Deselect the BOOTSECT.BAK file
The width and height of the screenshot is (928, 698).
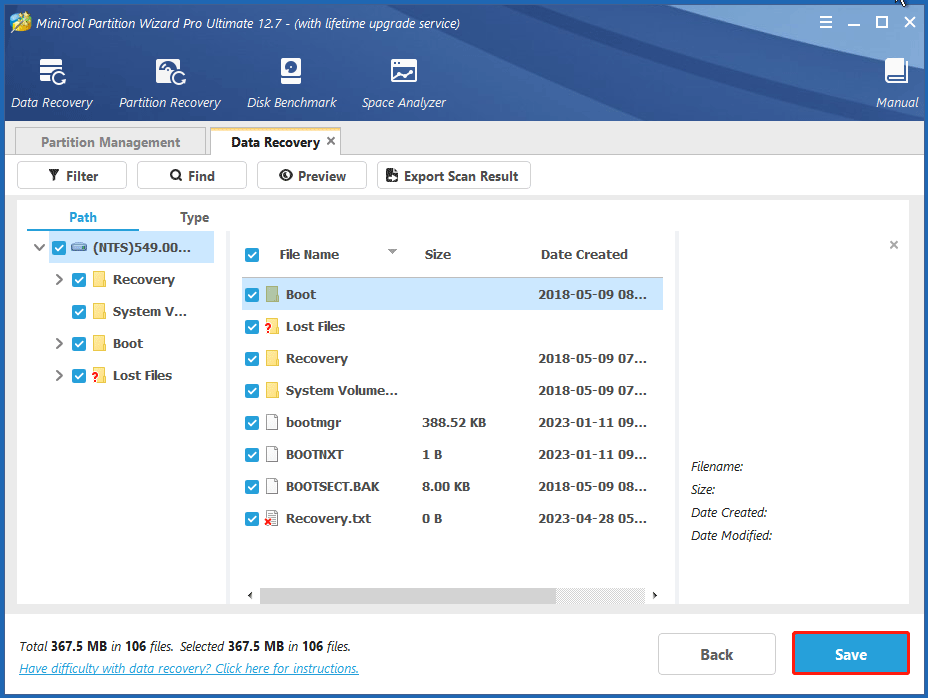tap(252, 486)
